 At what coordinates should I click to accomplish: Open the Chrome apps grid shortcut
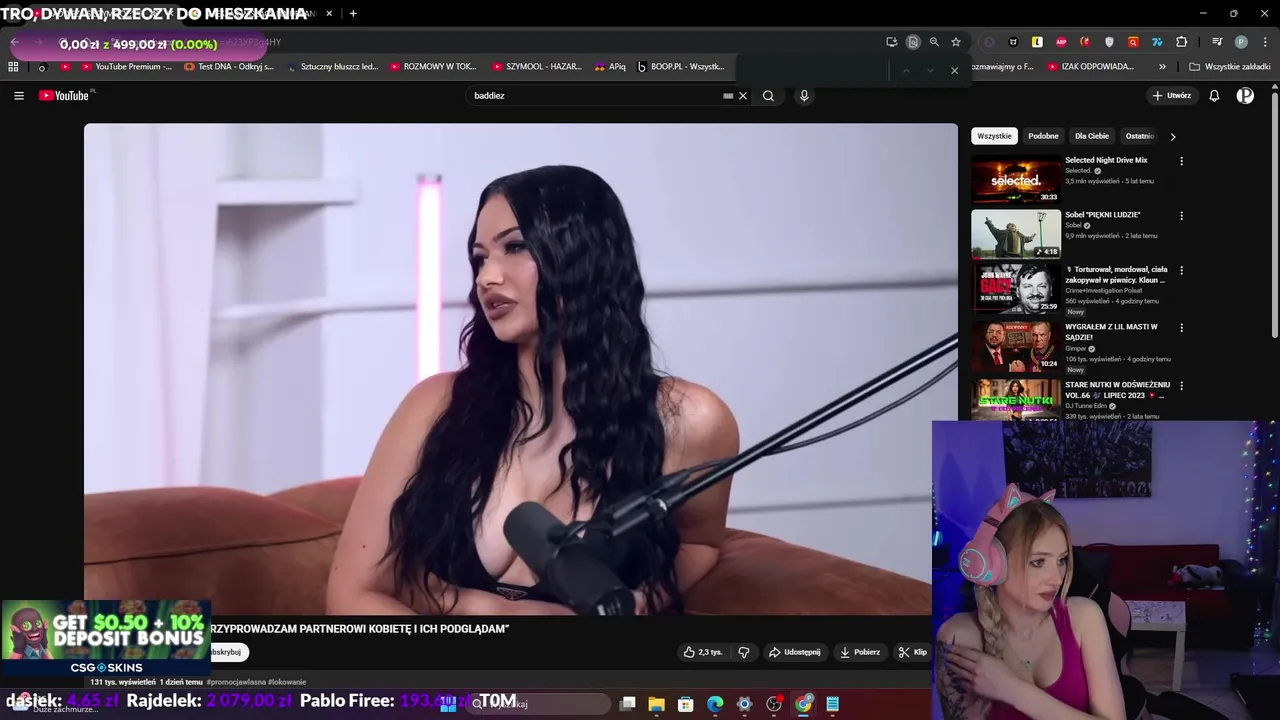point(13,67)
